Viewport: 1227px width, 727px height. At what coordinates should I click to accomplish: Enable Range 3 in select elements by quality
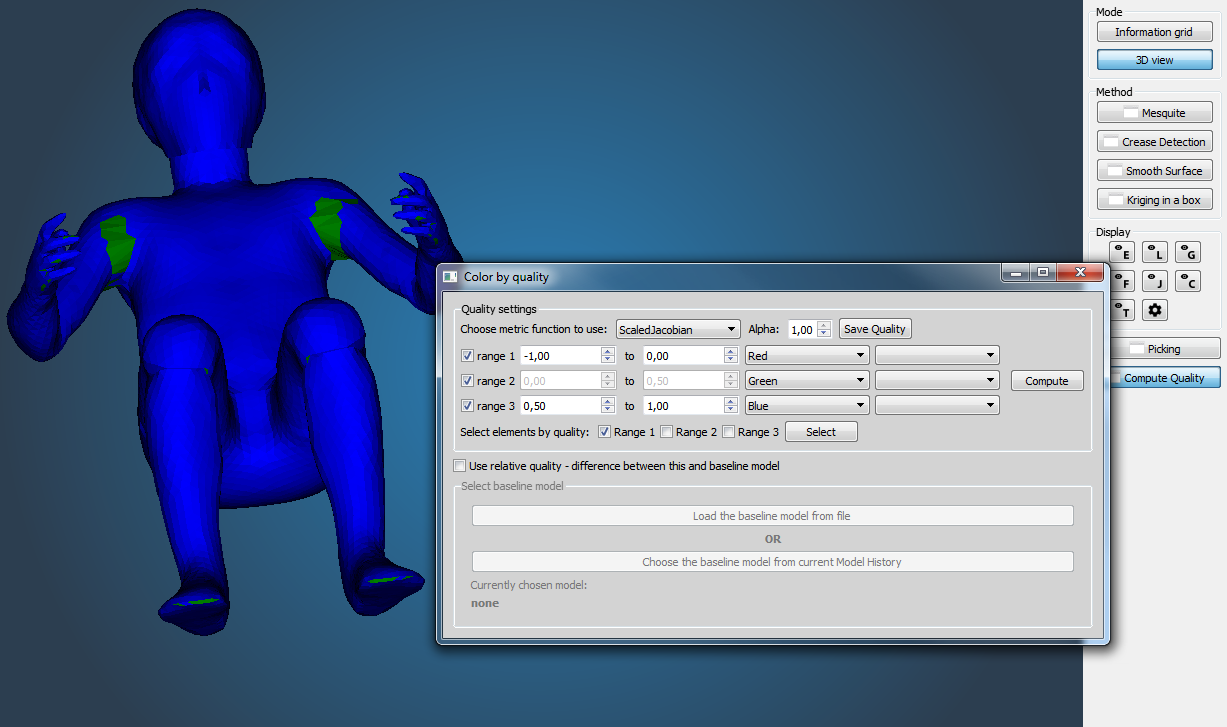[728, 432]
